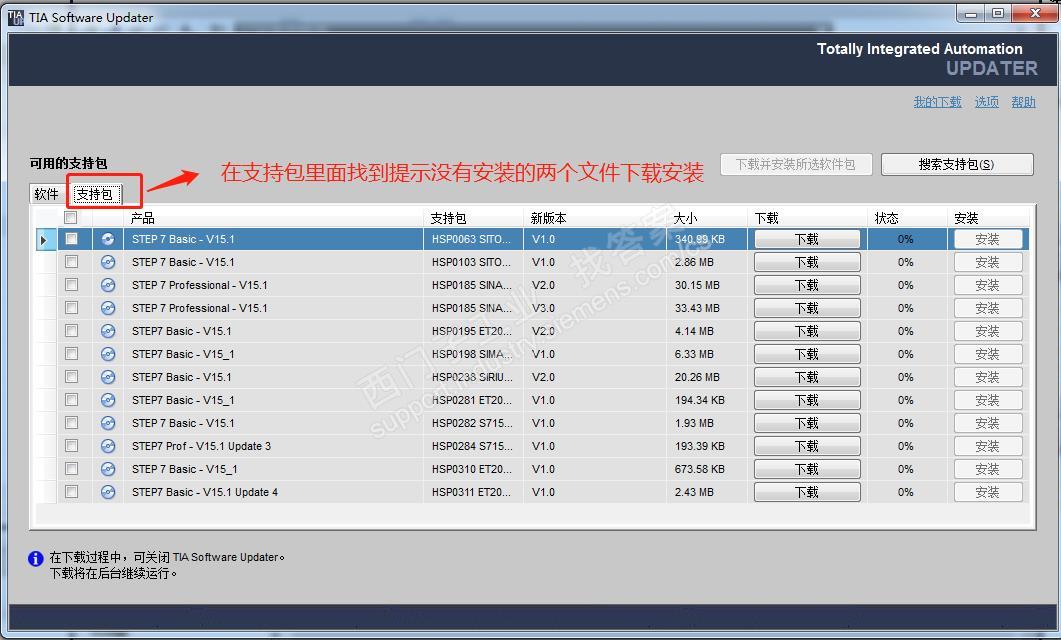Check the box for the HSP0103 support package

[x=71, y=261]
